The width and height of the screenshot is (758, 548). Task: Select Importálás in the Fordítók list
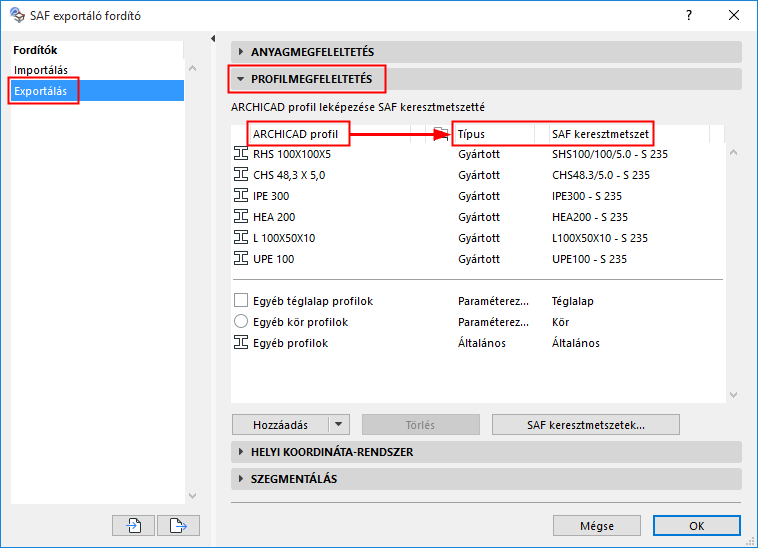[41, 70]
